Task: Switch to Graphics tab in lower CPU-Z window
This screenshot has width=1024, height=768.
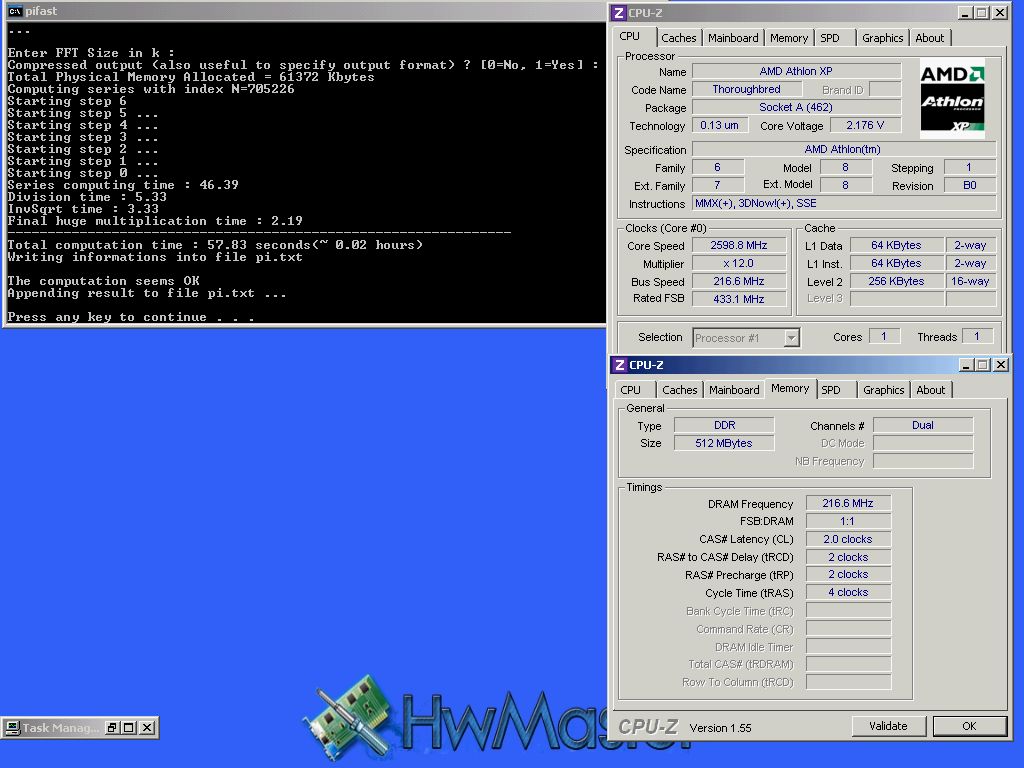Action: 884,390
